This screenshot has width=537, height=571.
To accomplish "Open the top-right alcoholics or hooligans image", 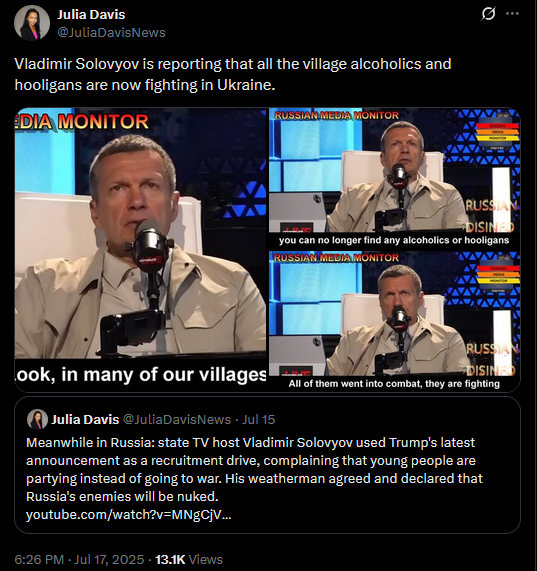I will (x=395, y=178).
